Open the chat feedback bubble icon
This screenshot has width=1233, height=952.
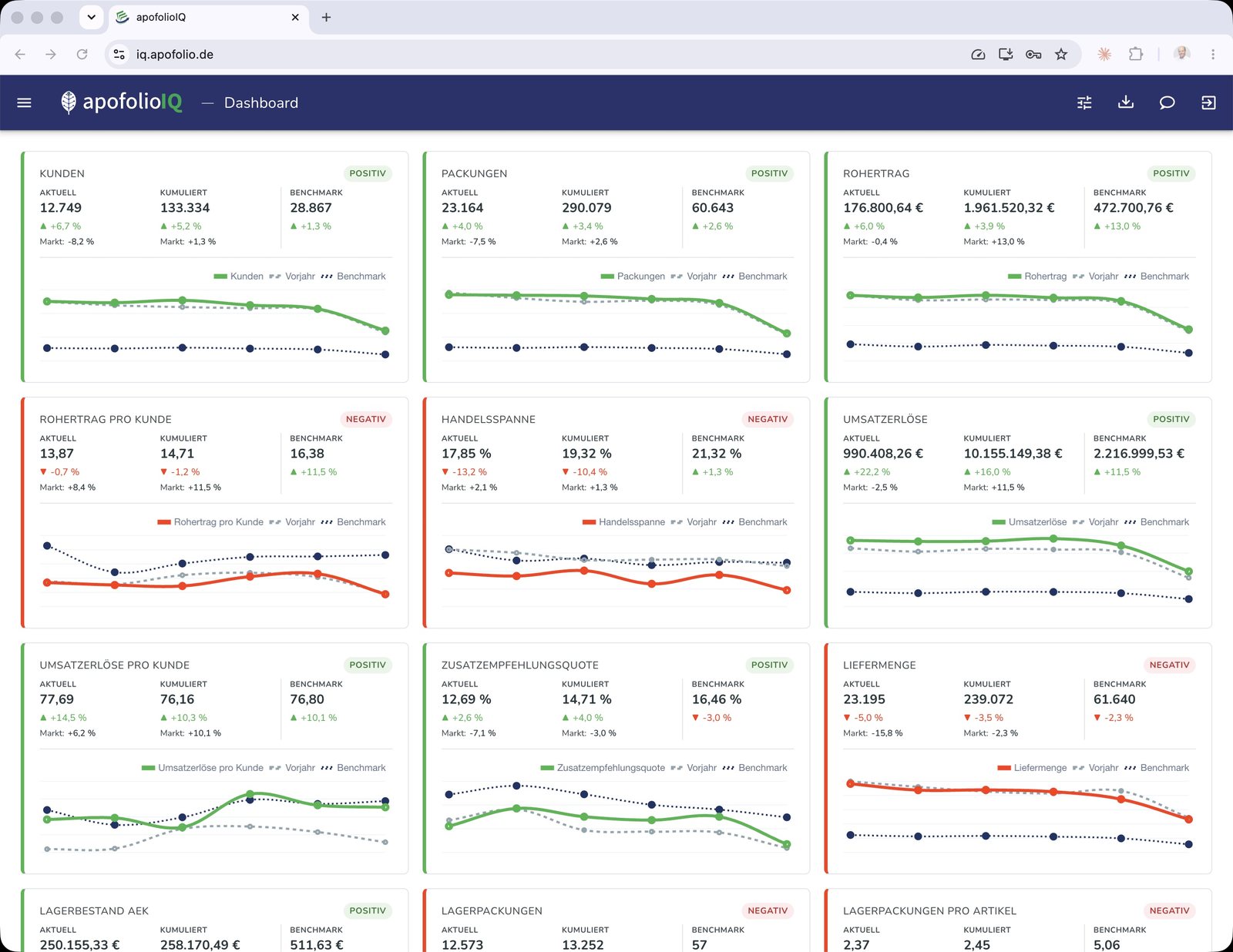pyautogui.click(x=1167, y=102)
